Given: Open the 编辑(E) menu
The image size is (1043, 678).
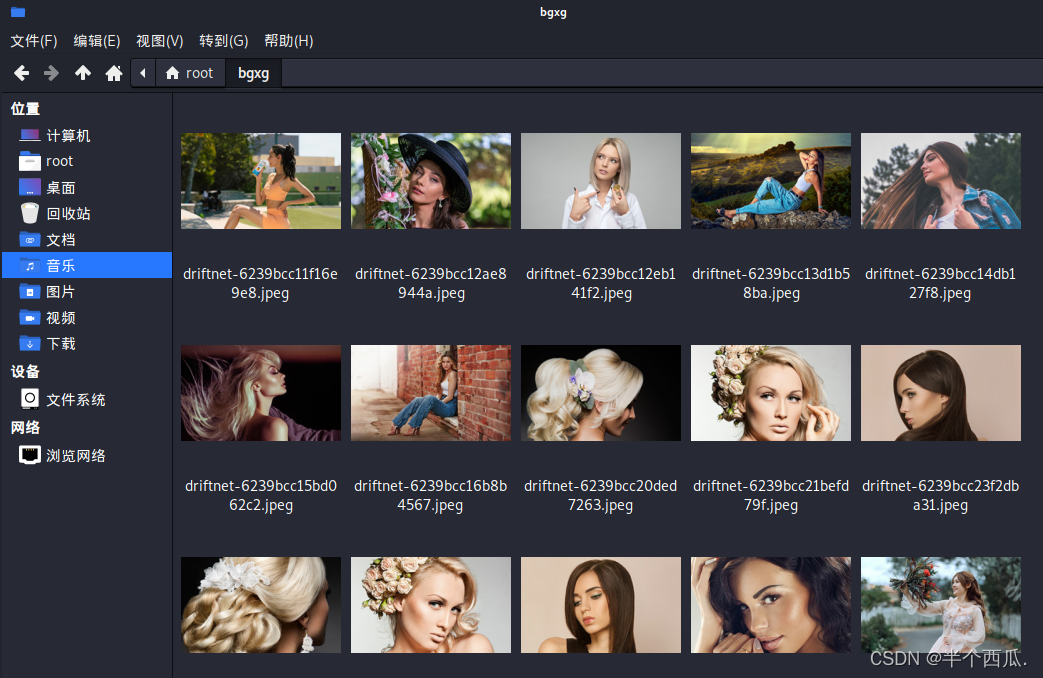Looking at the screenshot, I should click(x=96, y=41).
